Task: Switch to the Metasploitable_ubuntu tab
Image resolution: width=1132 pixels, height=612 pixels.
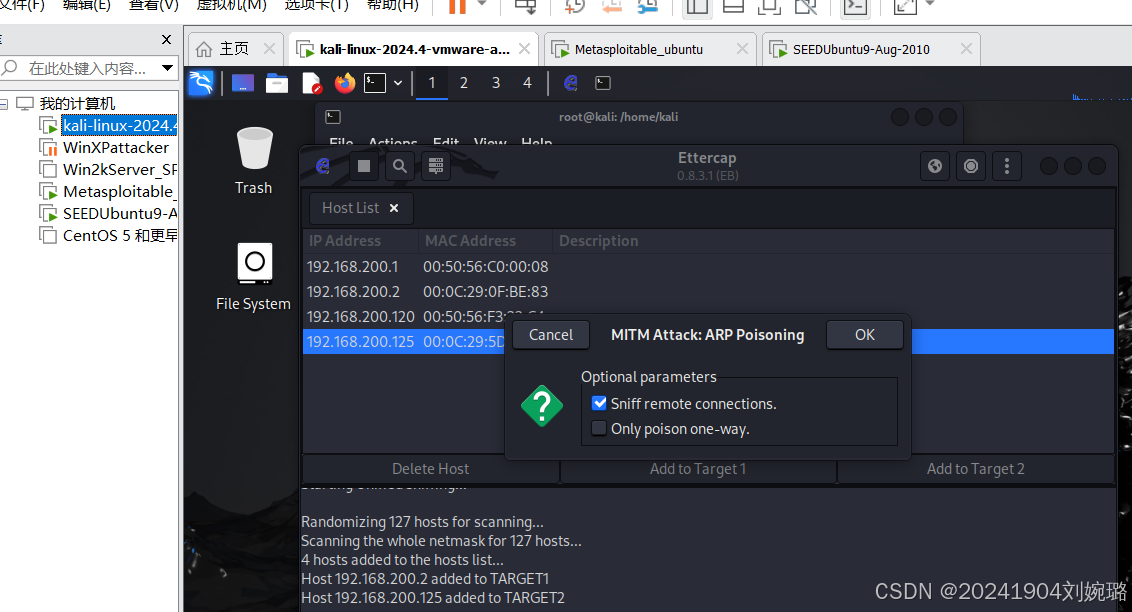Action: pyautogui.click(x=650, y=48)
